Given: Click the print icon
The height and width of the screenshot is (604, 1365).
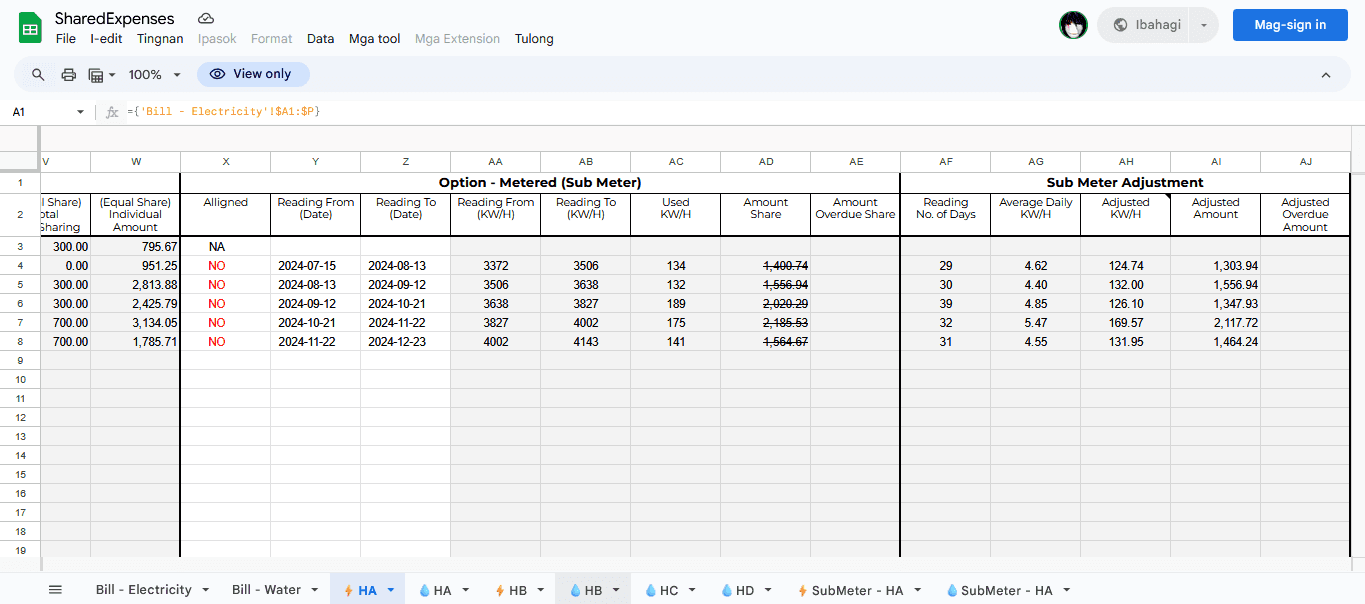Looking at the screenshot, I should 69,75.
